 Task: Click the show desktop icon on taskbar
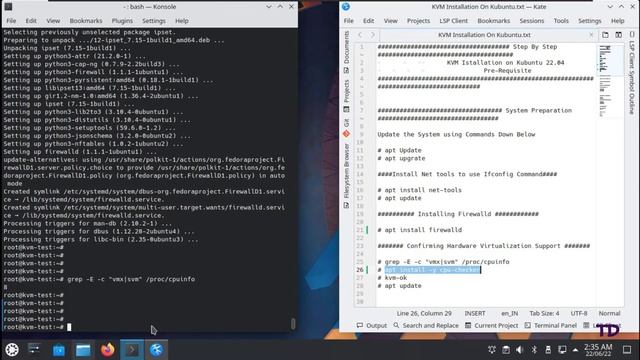pyautogui.click(x=627, y=350)
